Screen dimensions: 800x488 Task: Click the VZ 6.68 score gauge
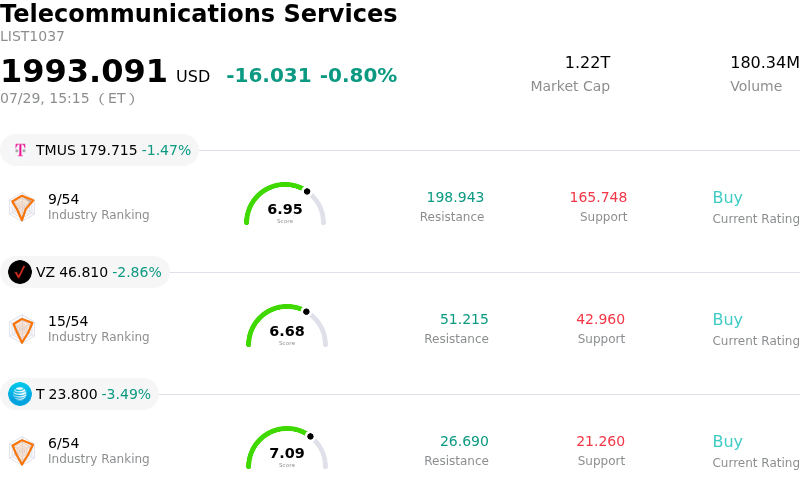287,326
